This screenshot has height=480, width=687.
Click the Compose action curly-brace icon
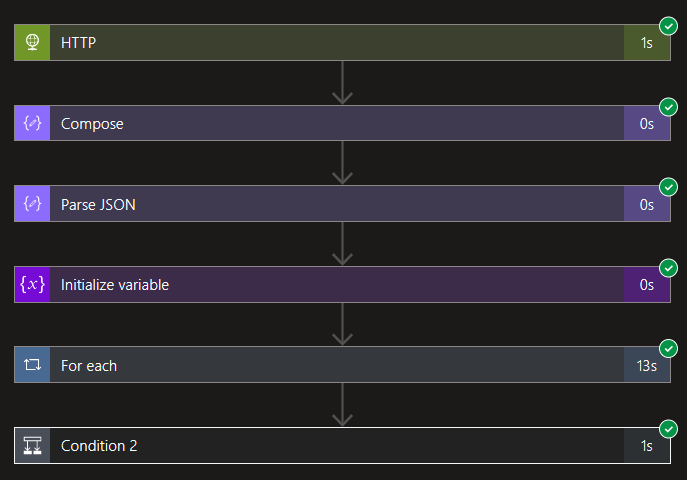32,123
